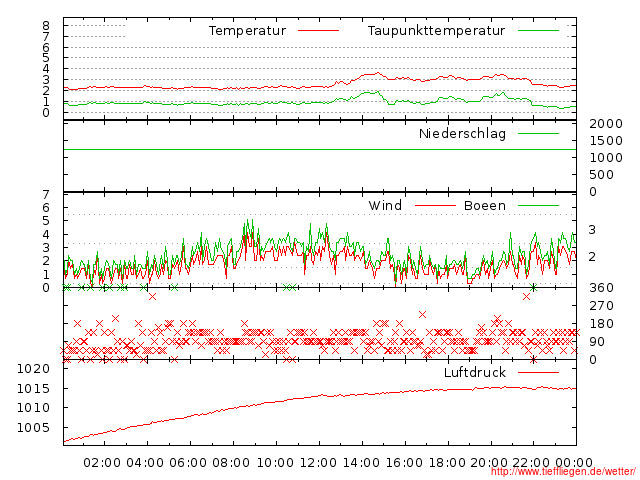Click the 00:00 time axis label

coord(574,463)
